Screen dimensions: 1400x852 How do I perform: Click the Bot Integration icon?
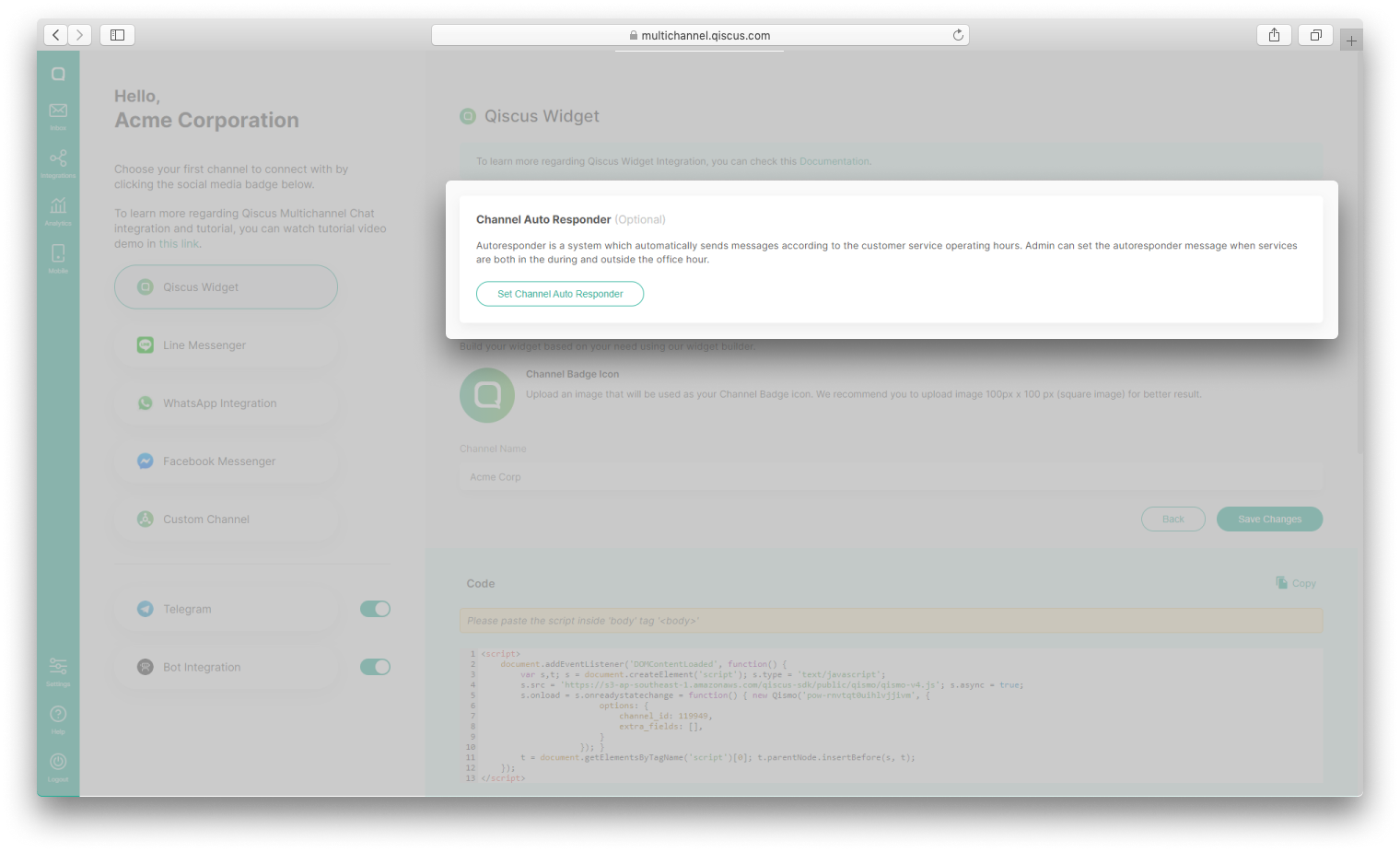point(146,667)
